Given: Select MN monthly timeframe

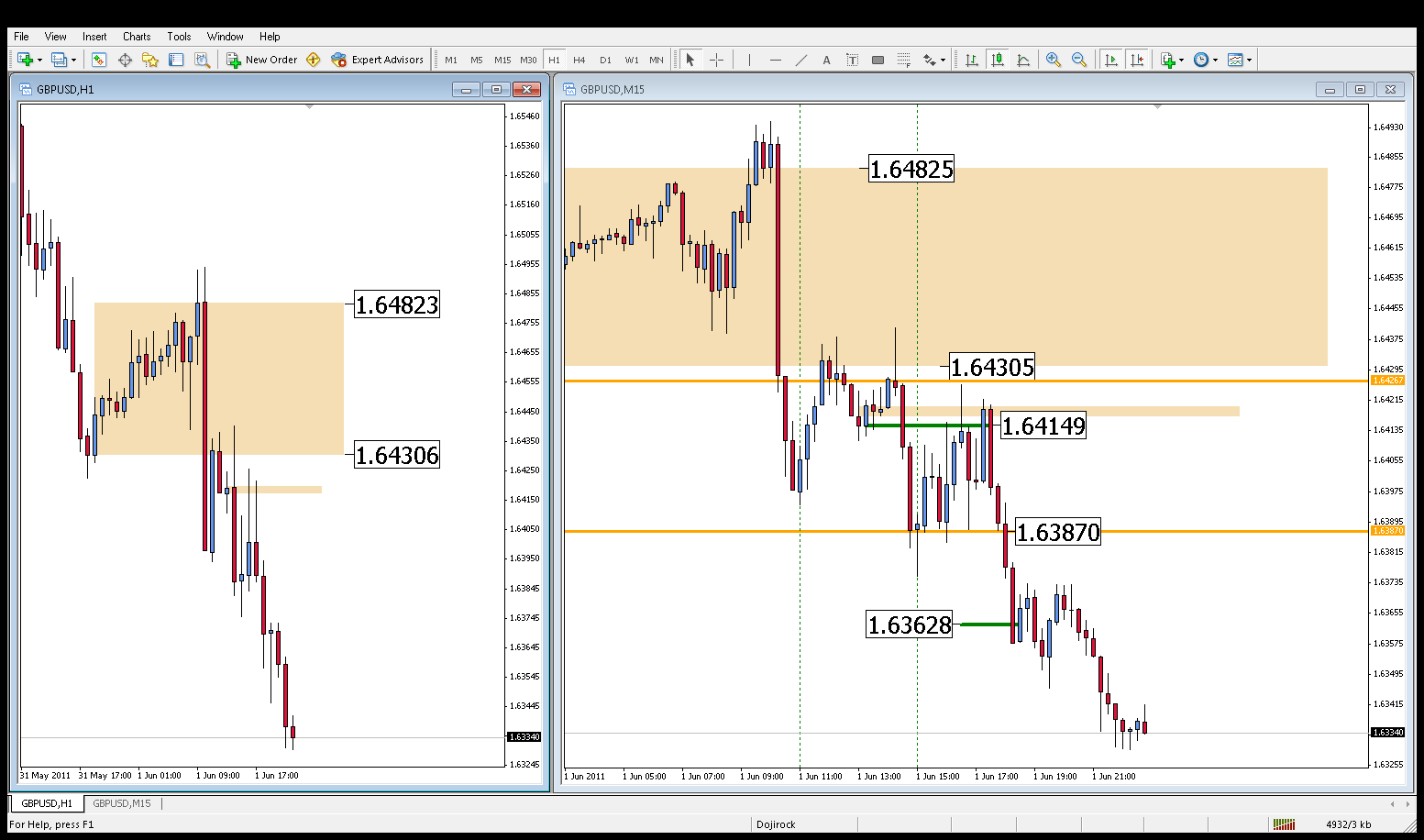Looking at the screenshot, I should tap(657, 60).
